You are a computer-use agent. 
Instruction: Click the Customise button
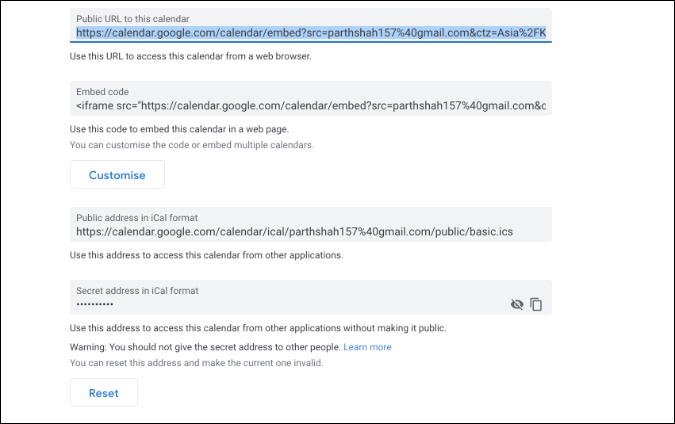tap(117, 175)
